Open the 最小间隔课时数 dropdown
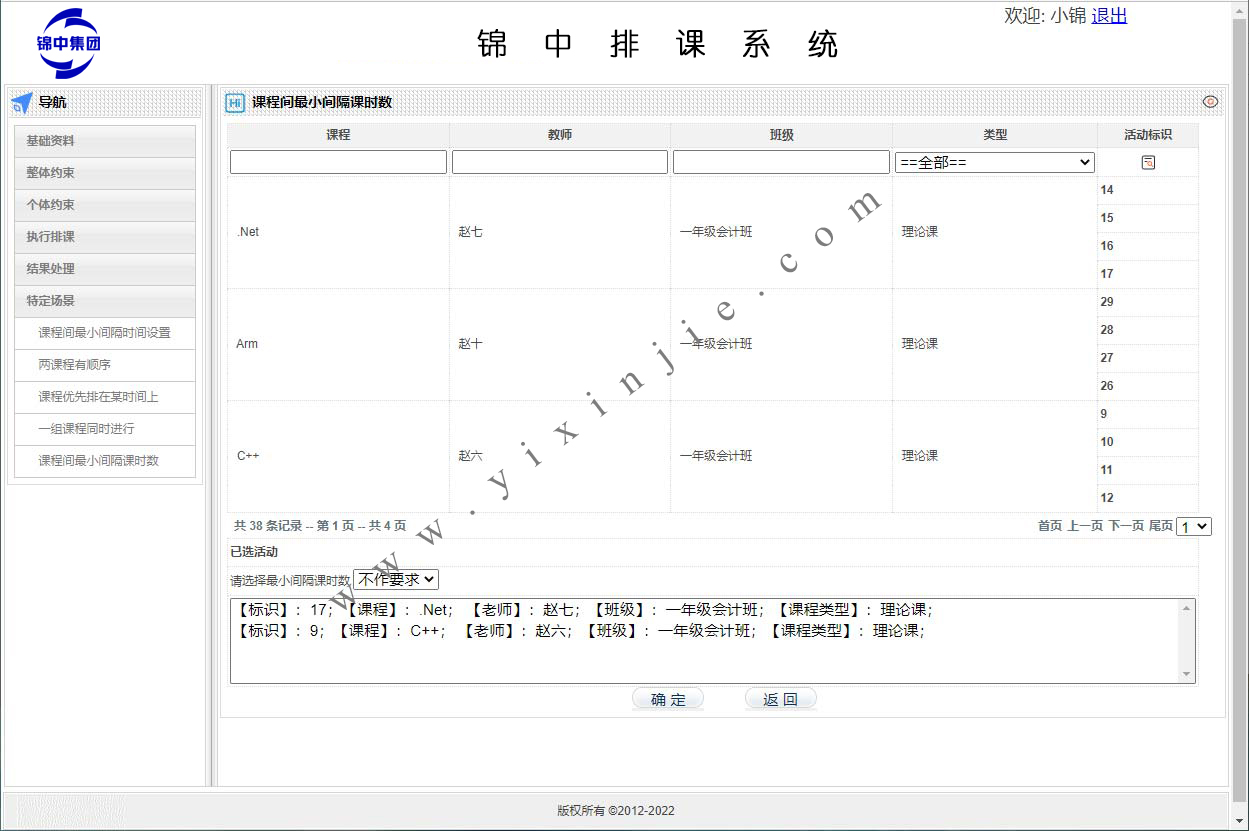Screen dimensions: 1249x831 click(x=396, y=579)
